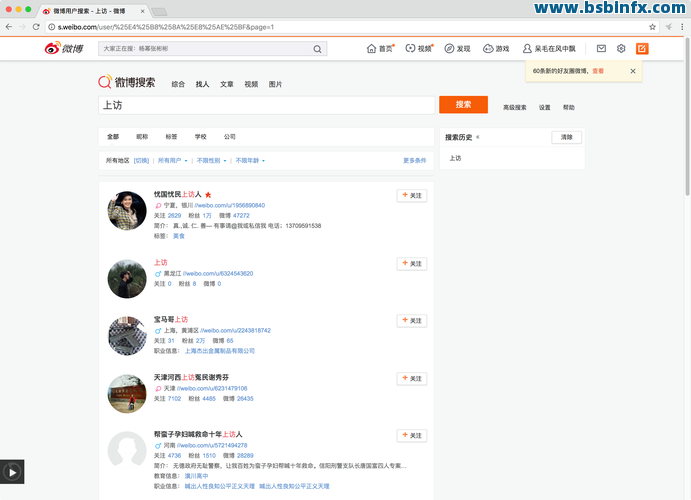Viewport: 691px width, 500px height.
Task: Click the play button at bottom left
Action: coord(12,472)
